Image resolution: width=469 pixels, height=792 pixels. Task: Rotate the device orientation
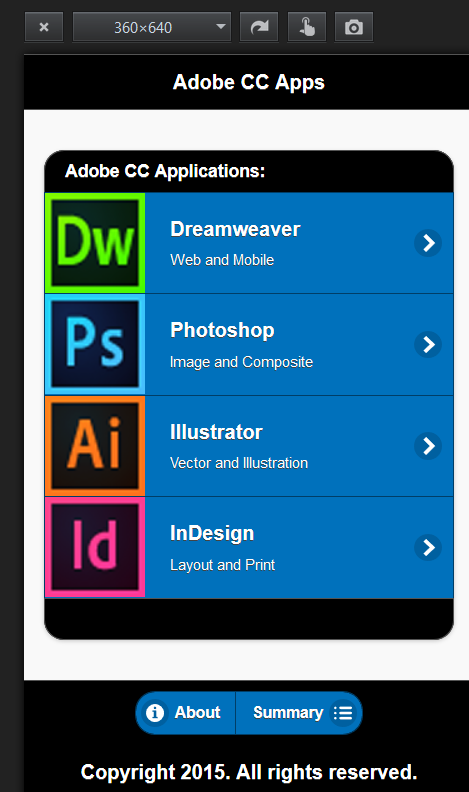(259, 27)
